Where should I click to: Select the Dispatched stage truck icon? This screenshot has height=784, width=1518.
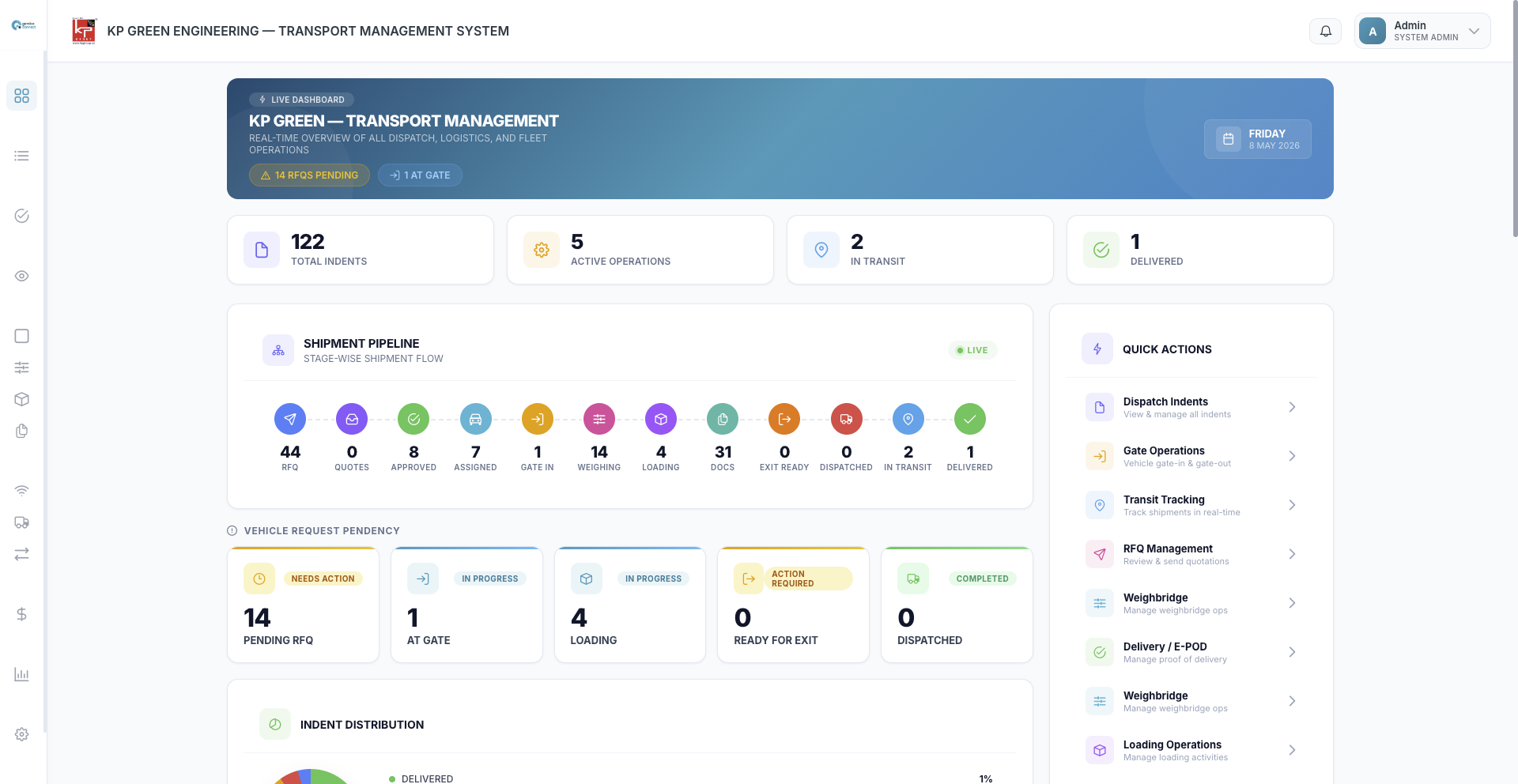coord(847,419)
